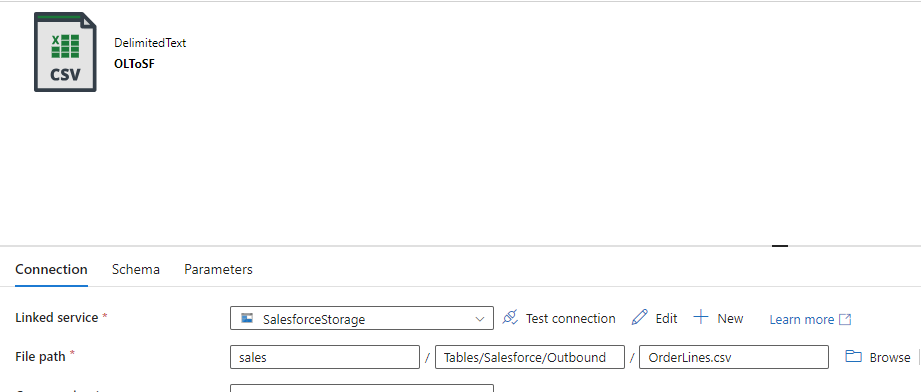Viewport: 921px width, 392px height.
Task: Click the pencil icon to edit linked service
Action: point(639,317)
